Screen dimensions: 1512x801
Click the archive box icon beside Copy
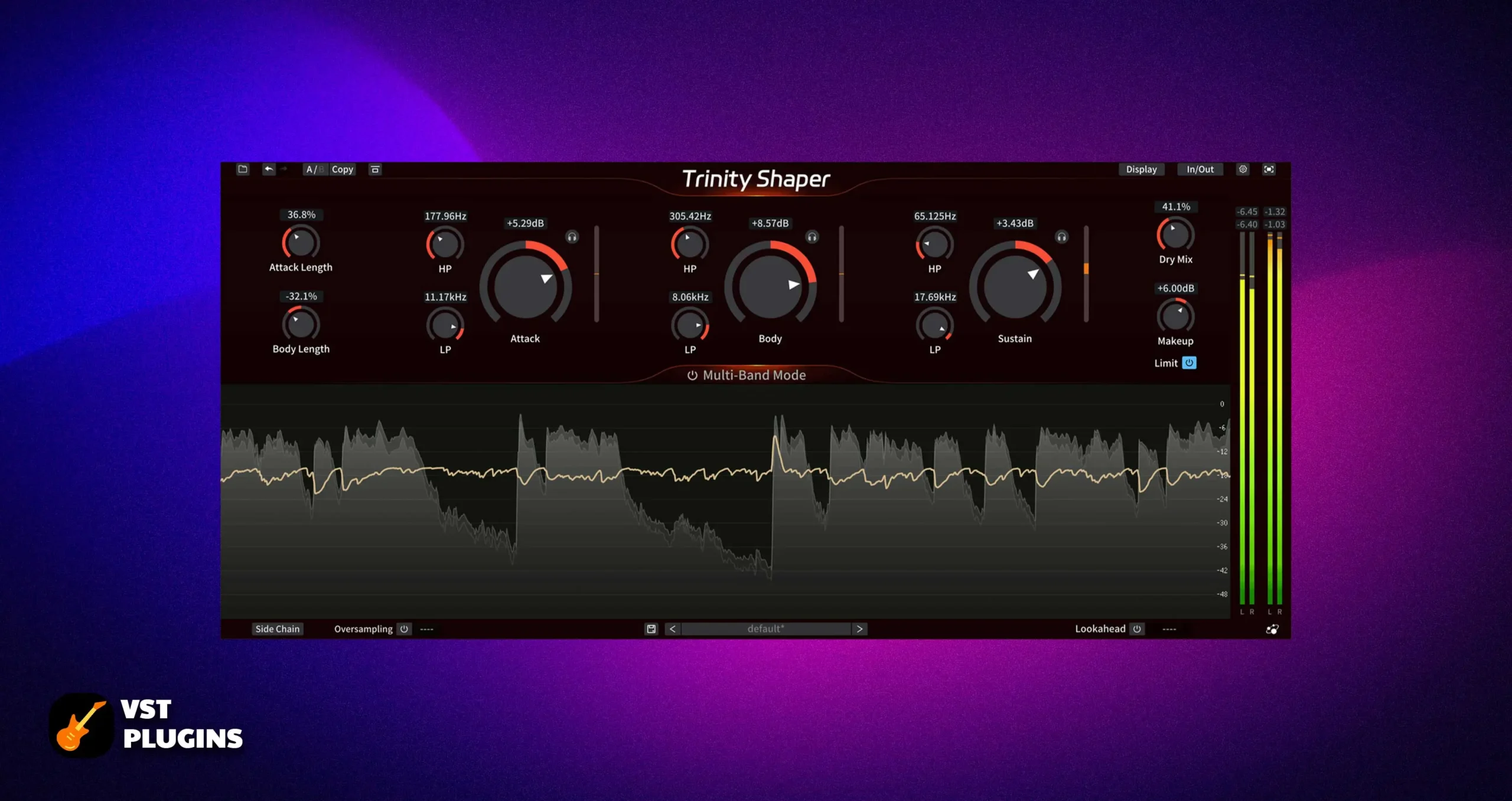[x=375, y=169]
